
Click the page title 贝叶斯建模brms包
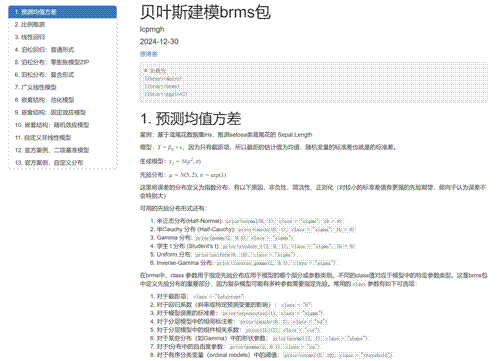click(205, 13)
